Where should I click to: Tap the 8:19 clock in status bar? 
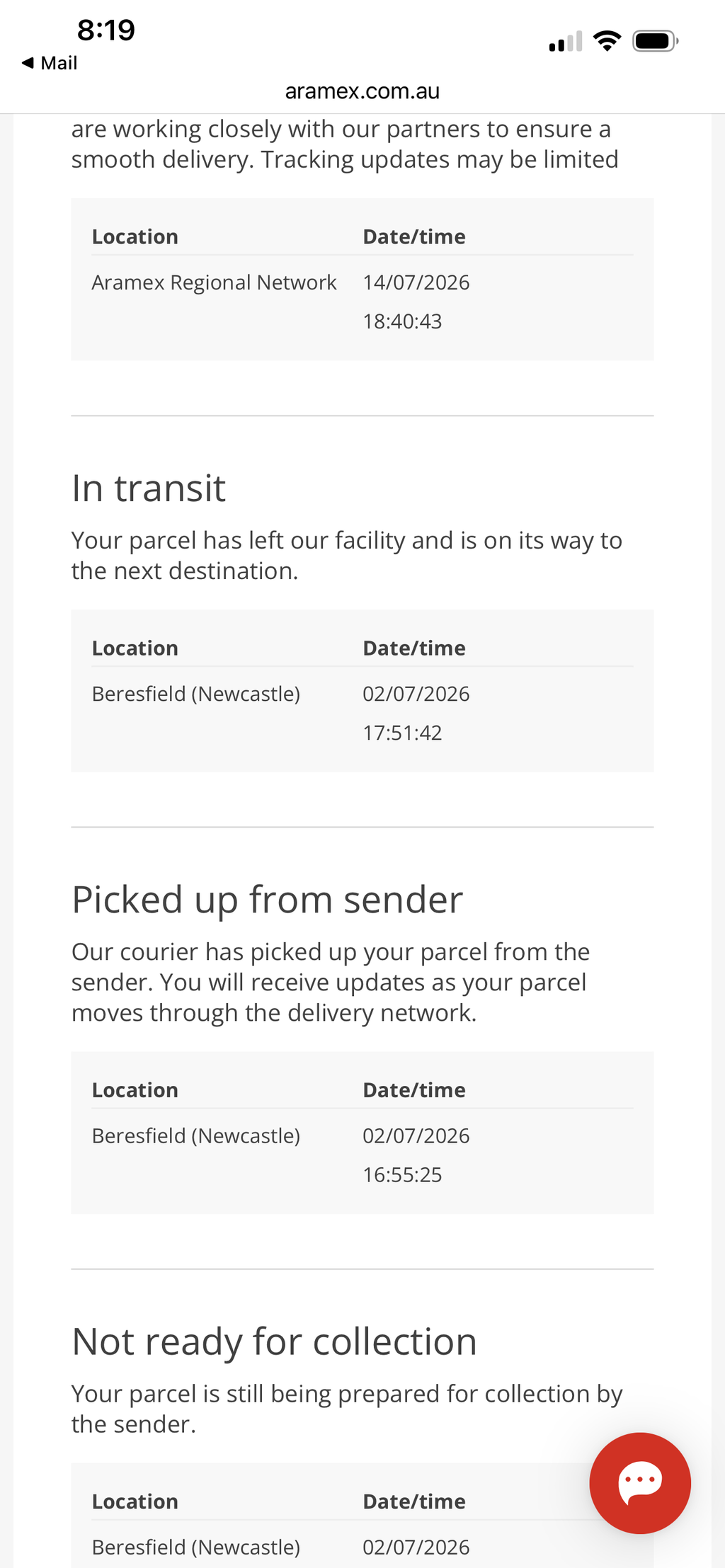pyautogui.click(x=106, y=30)
